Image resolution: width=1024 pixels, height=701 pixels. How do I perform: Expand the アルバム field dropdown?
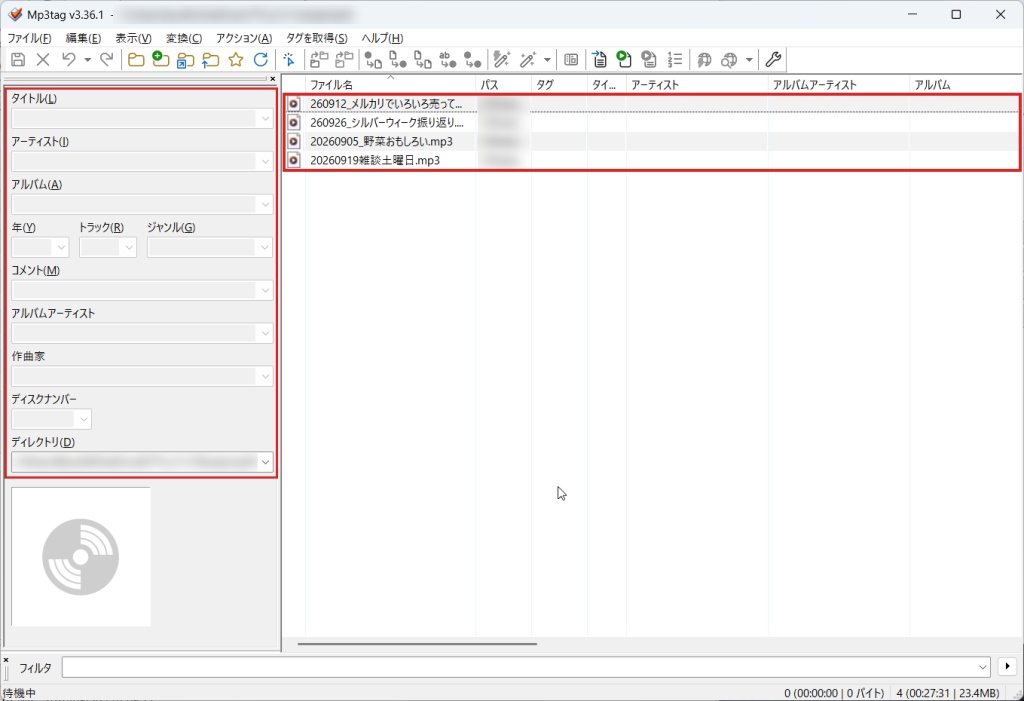(x=265, y=204)
